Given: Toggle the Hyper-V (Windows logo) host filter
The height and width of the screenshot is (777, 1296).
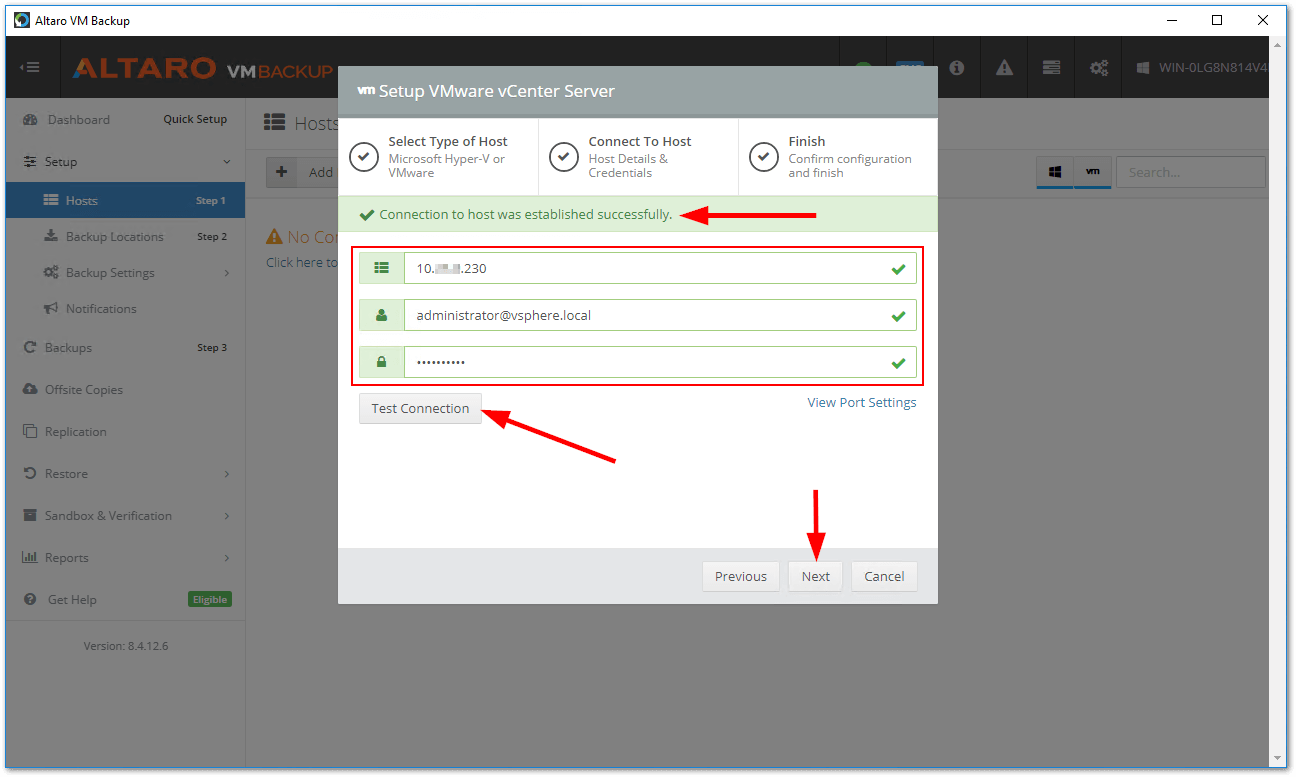Looking at the screenshot, I should [x=1055, y=172].
